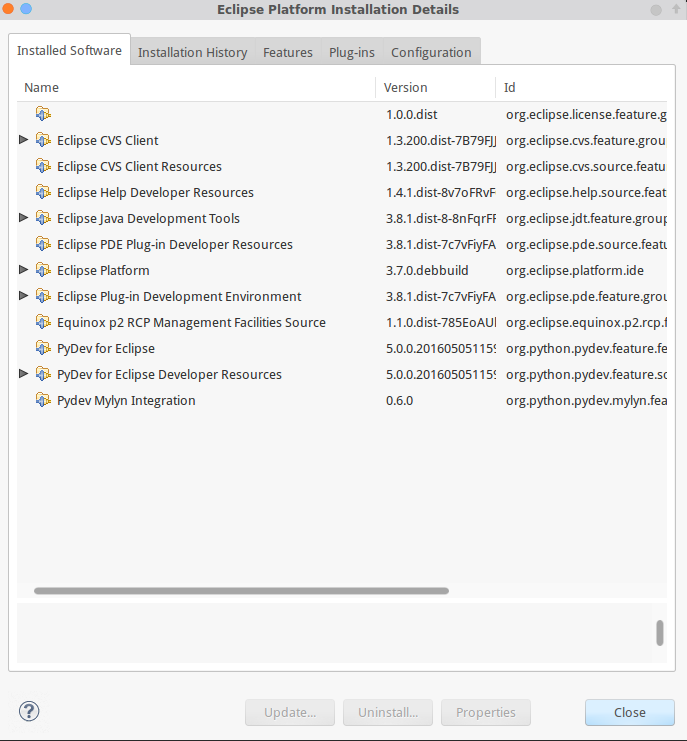Open the help question-mark icon
687x741 pixels.
coord(29,711)
